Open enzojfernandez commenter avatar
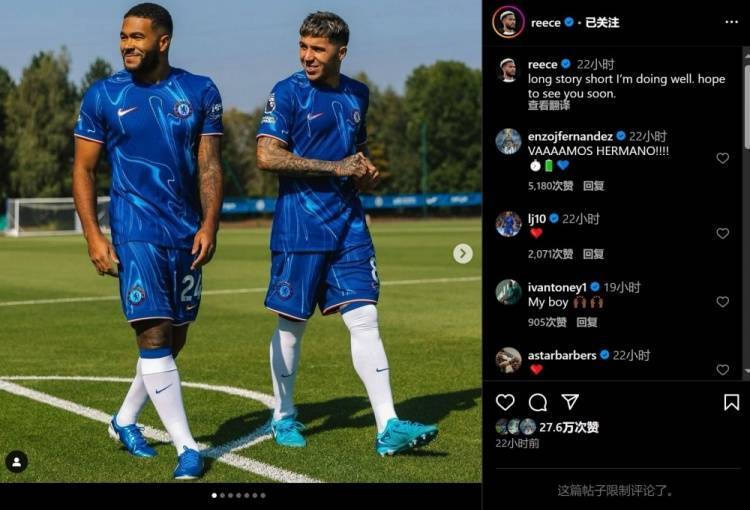Viewport: 750px width, 510px height. click(508, 142)
